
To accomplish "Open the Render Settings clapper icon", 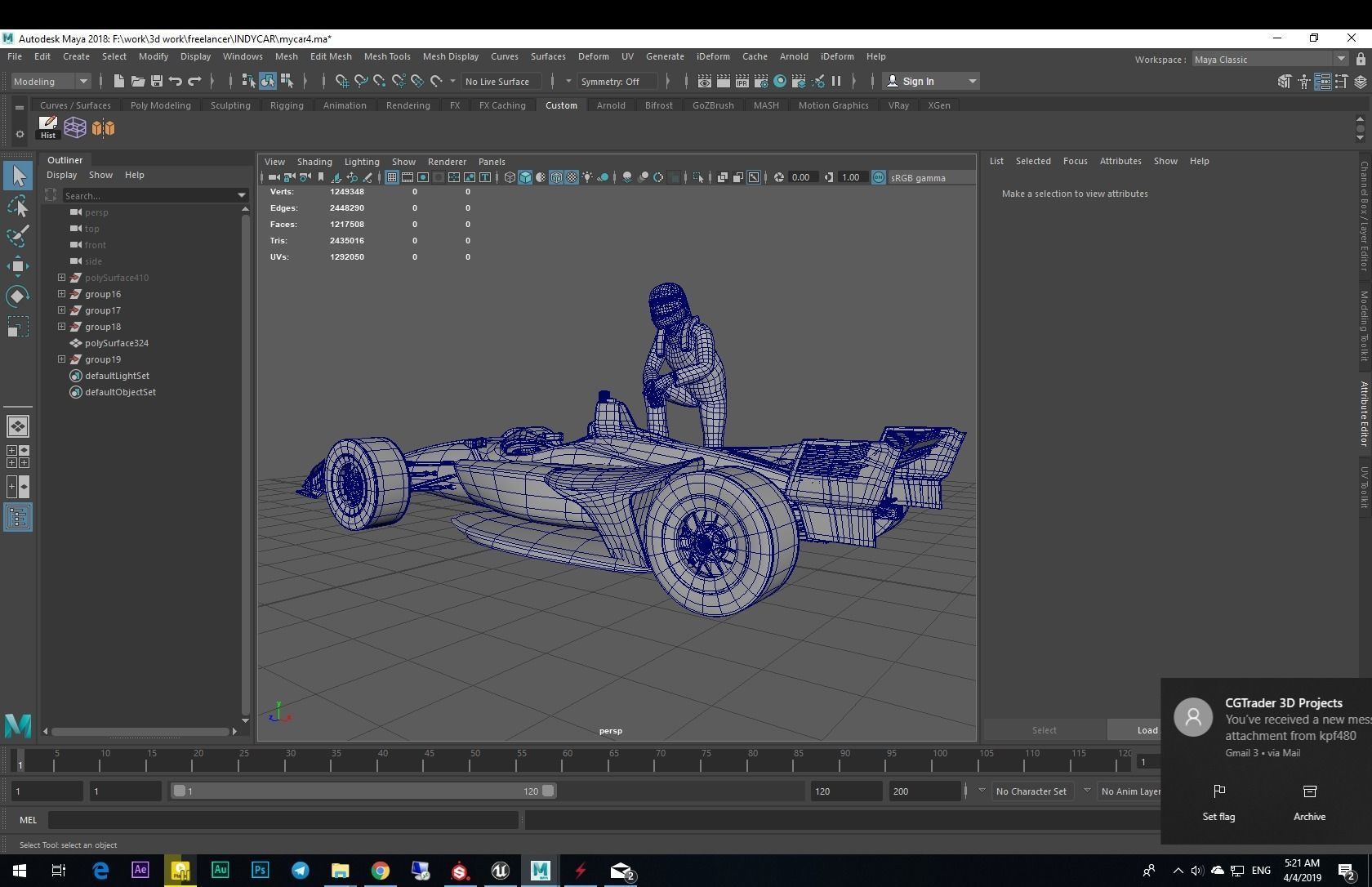I will click(760, 81).
